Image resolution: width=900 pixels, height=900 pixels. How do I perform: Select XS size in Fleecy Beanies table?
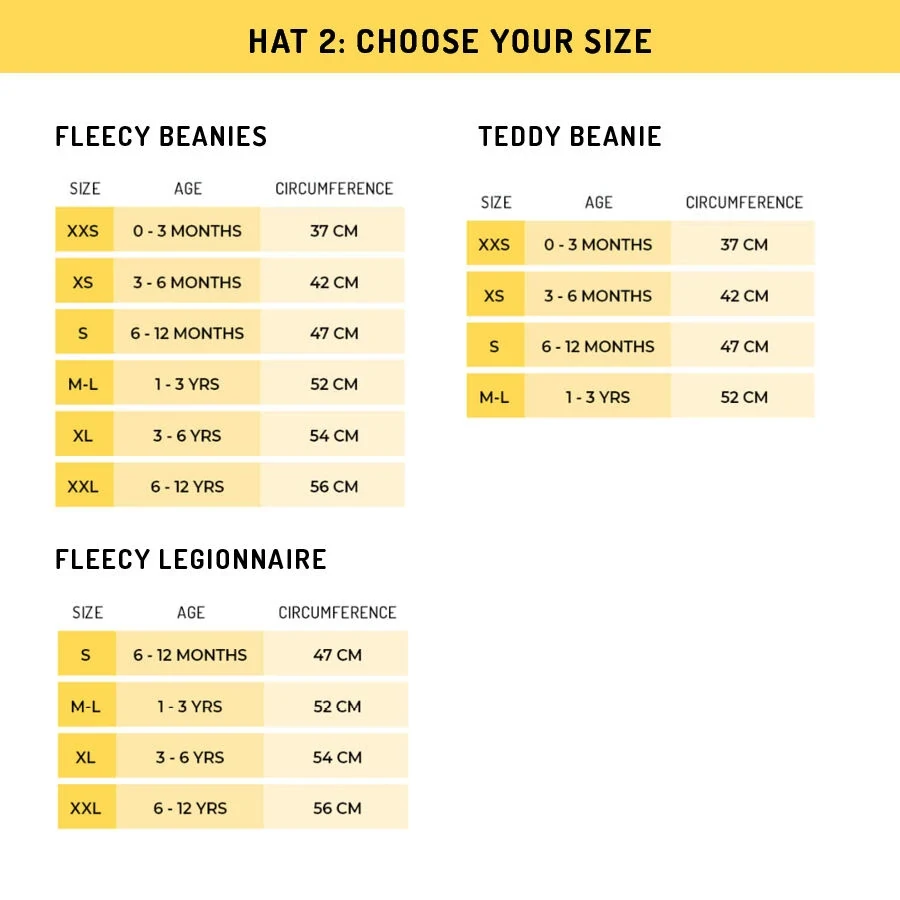tap(83, 282)
